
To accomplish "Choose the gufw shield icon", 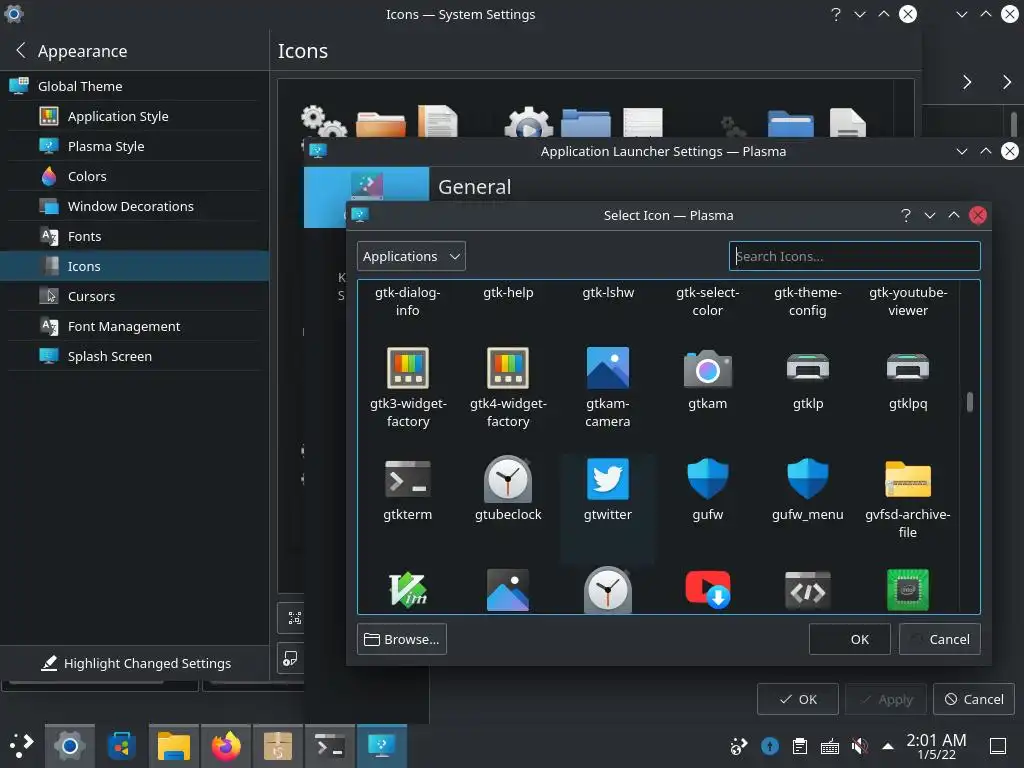I will (x=707, y=490).
